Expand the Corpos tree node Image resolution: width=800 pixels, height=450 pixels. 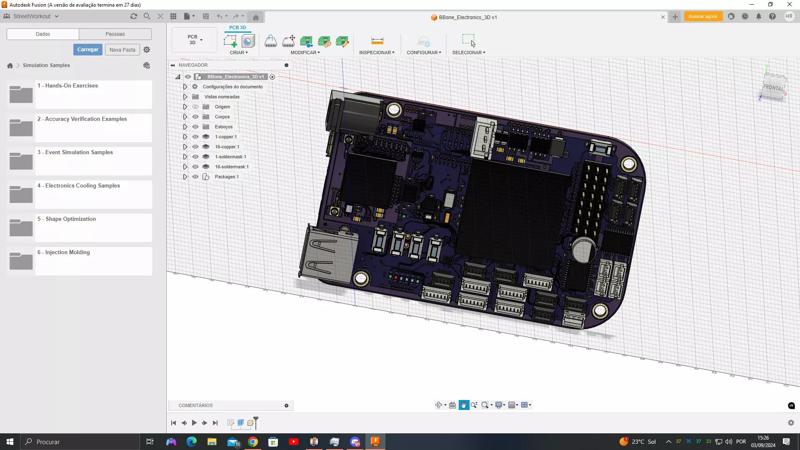click(185, 117)
